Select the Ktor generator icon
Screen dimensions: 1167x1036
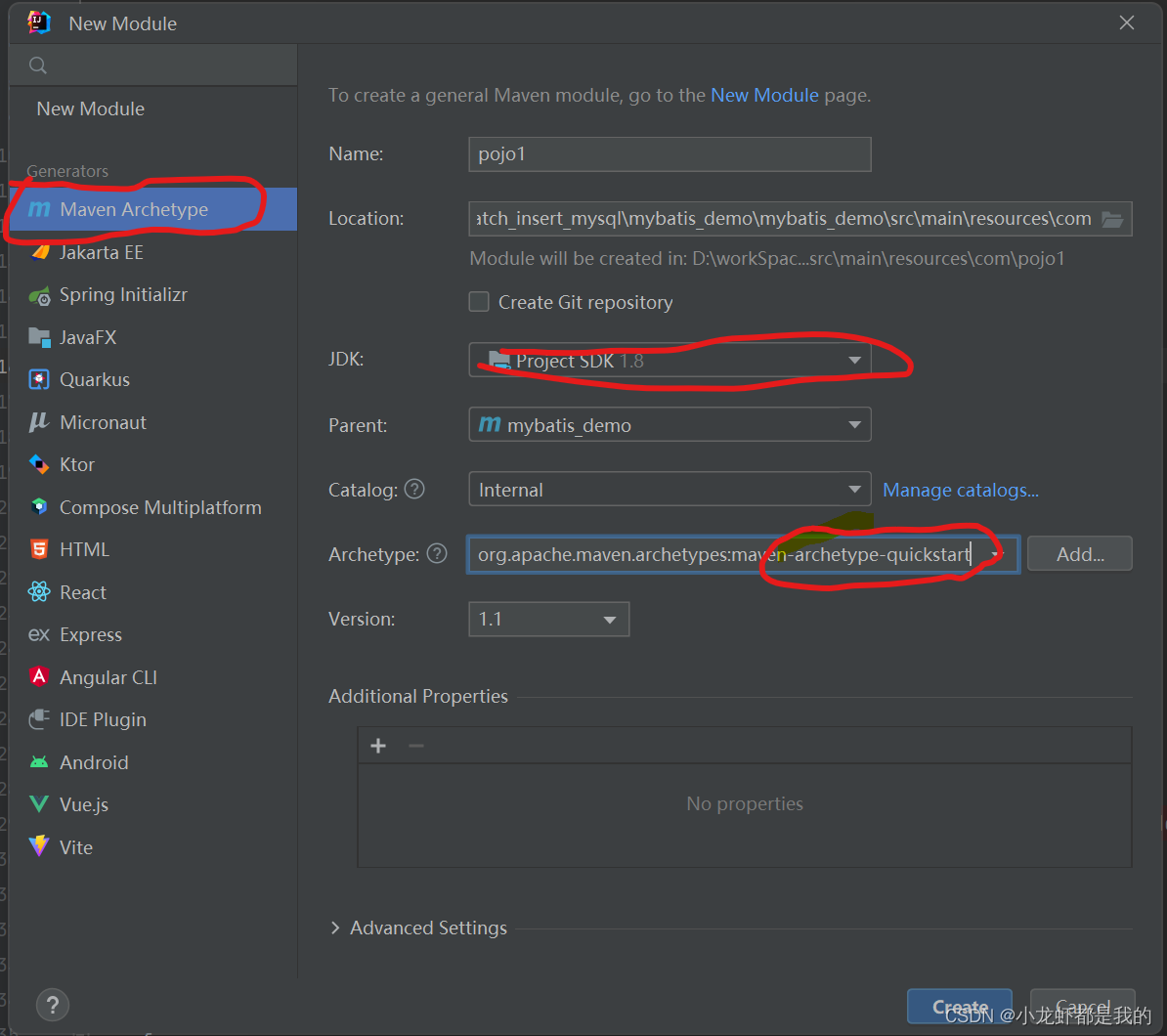39,464
